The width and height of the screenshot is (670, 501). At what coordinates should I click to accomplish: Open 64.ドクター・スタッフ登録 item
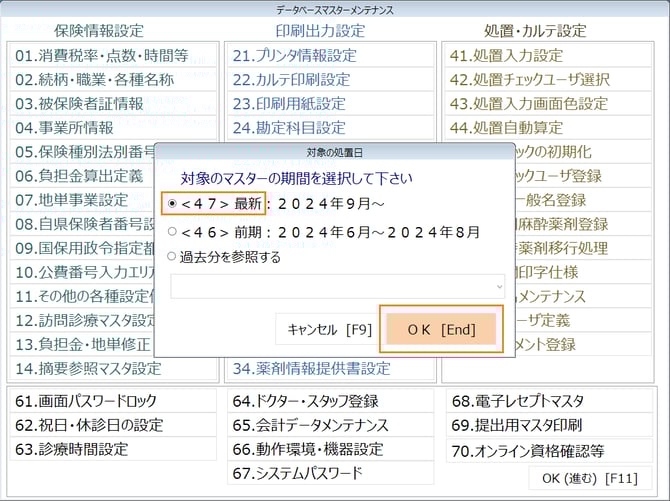[305, 401]
